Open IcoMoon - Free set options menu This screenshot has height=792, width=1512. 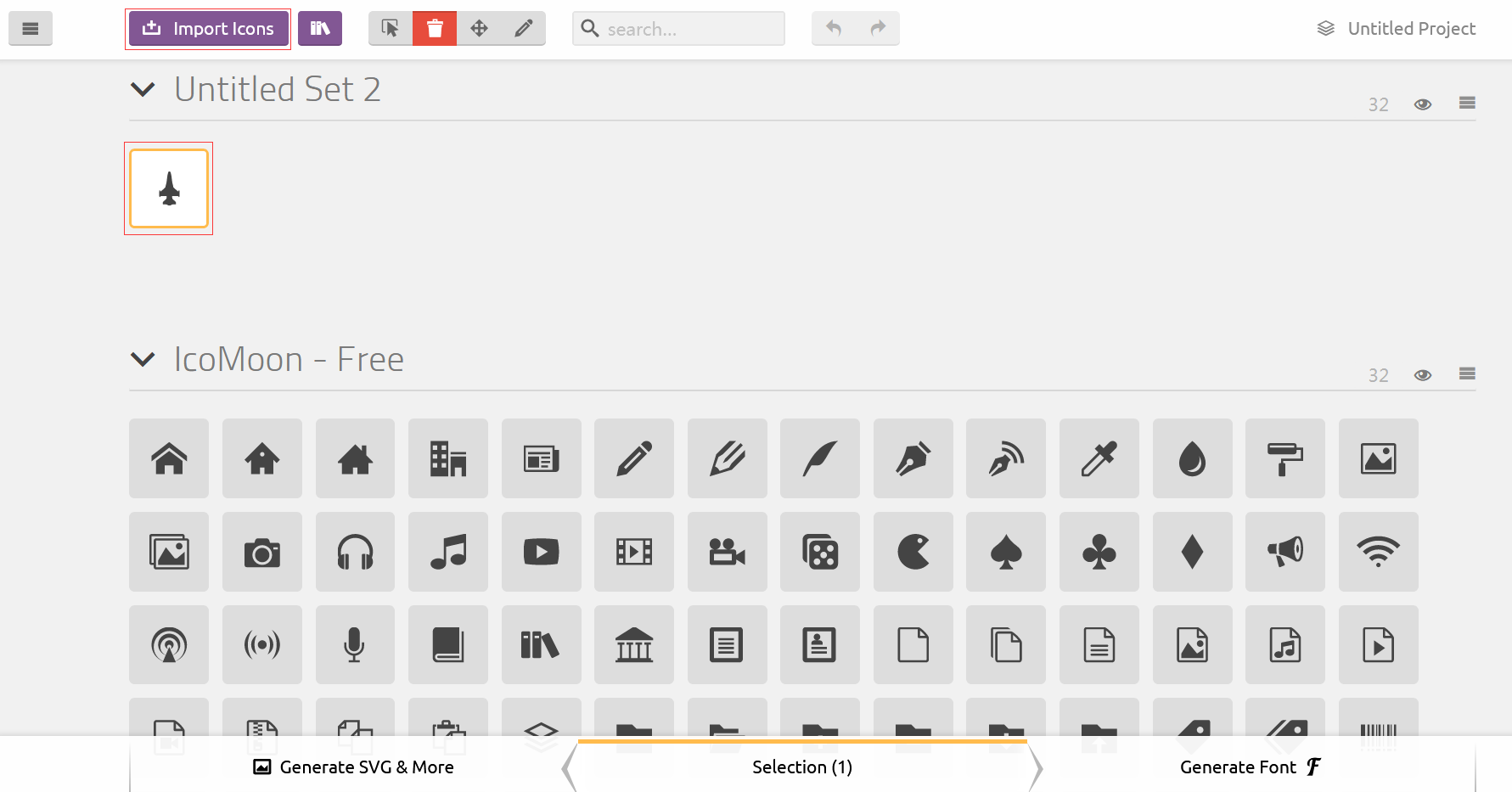point(1467,374)
